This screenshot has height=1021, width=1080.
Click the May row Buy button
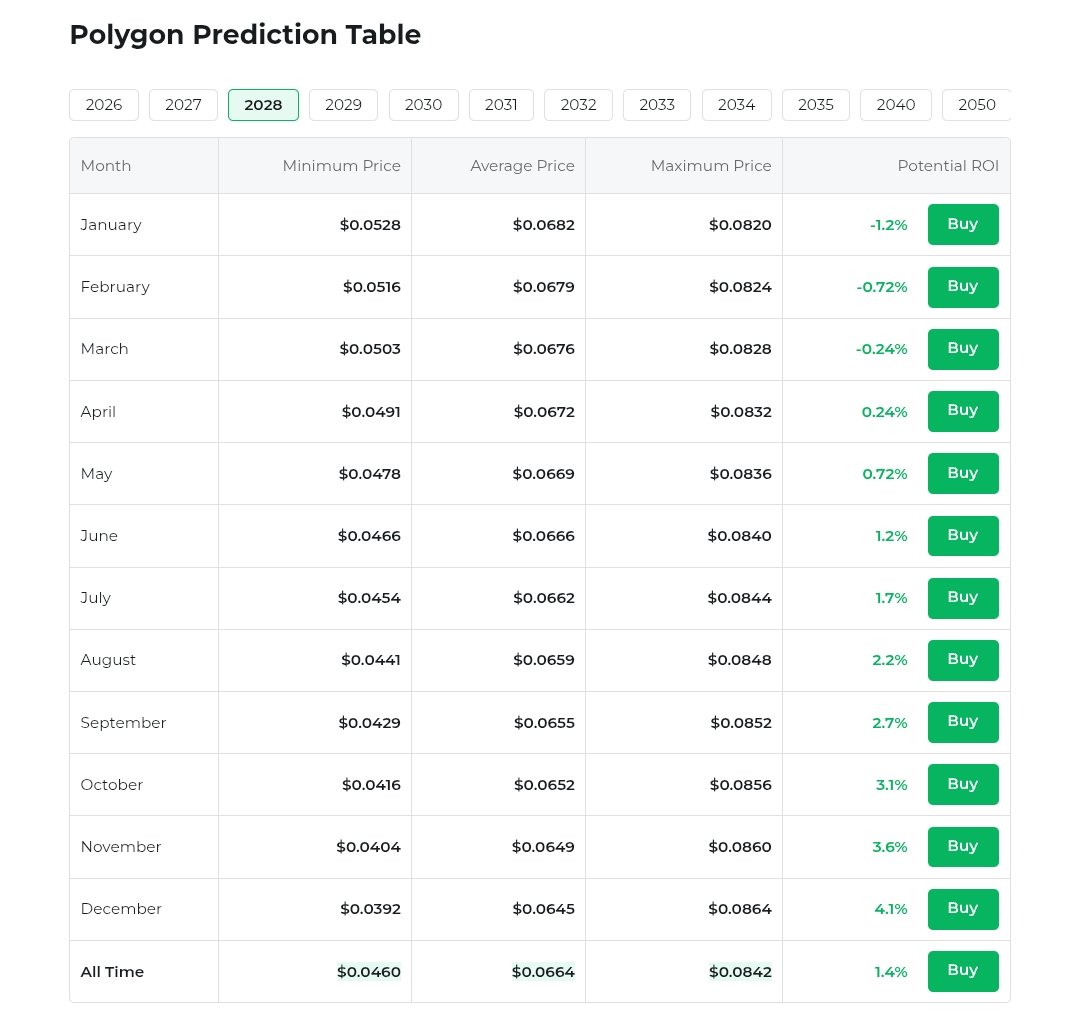pos(962,473)
